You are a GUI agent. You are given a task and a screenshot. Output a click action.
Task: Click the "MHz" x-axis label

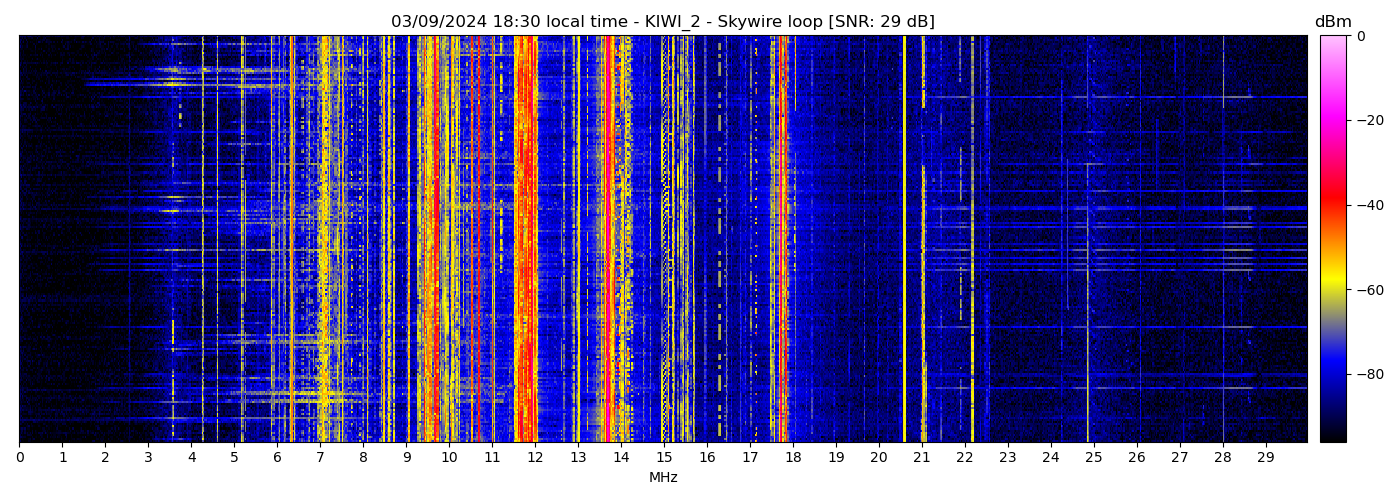click(663, 478)
